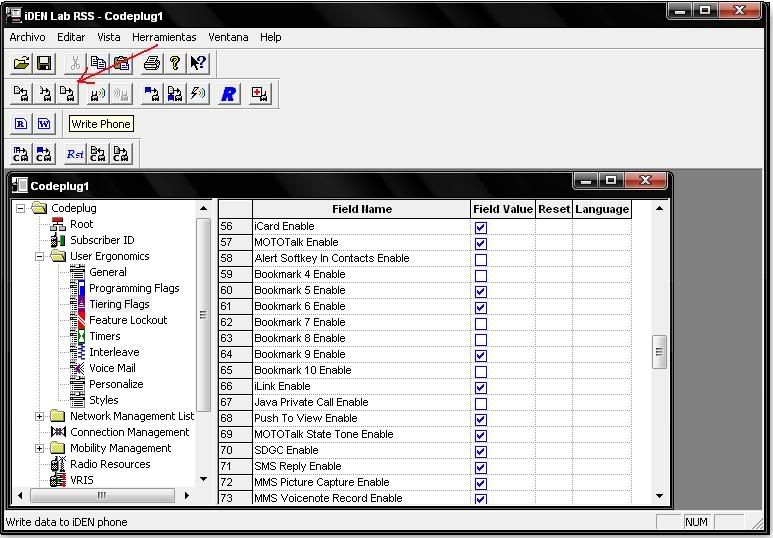
Task: Check Alert Softkey In Contacts Enable
Action: click(x=481, y=259)
